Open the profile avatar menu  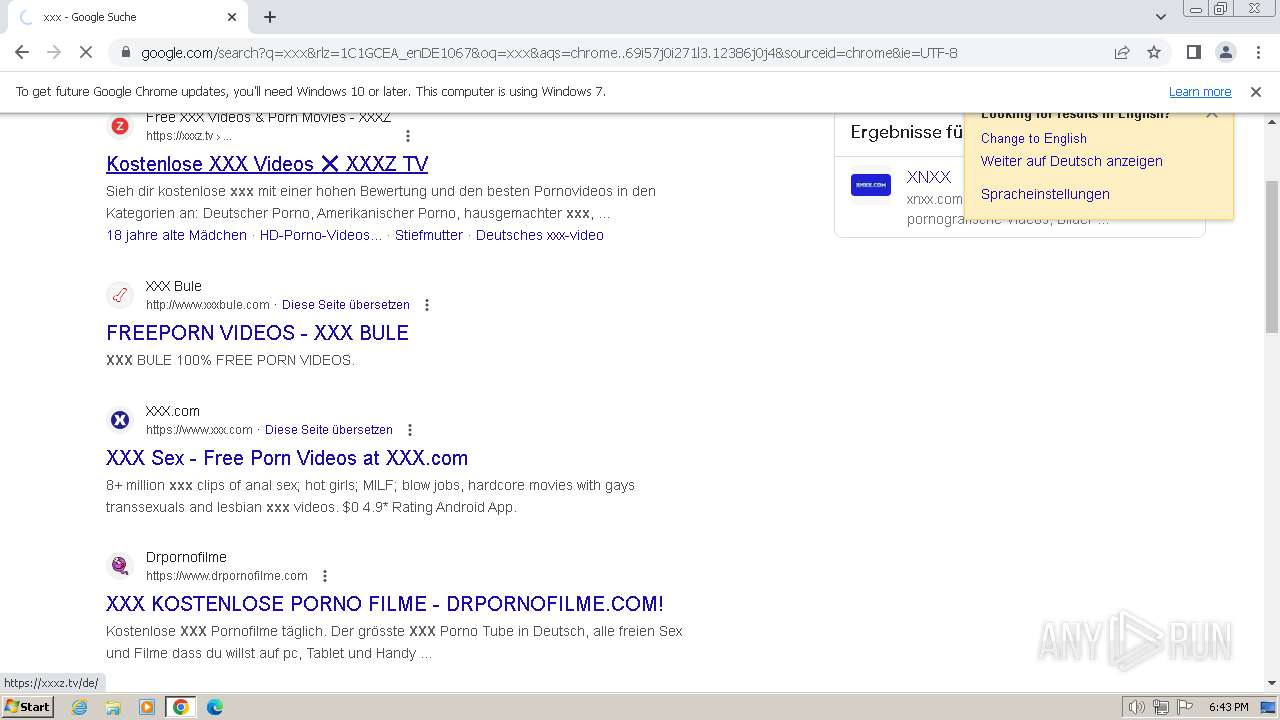click(1226, 52)
